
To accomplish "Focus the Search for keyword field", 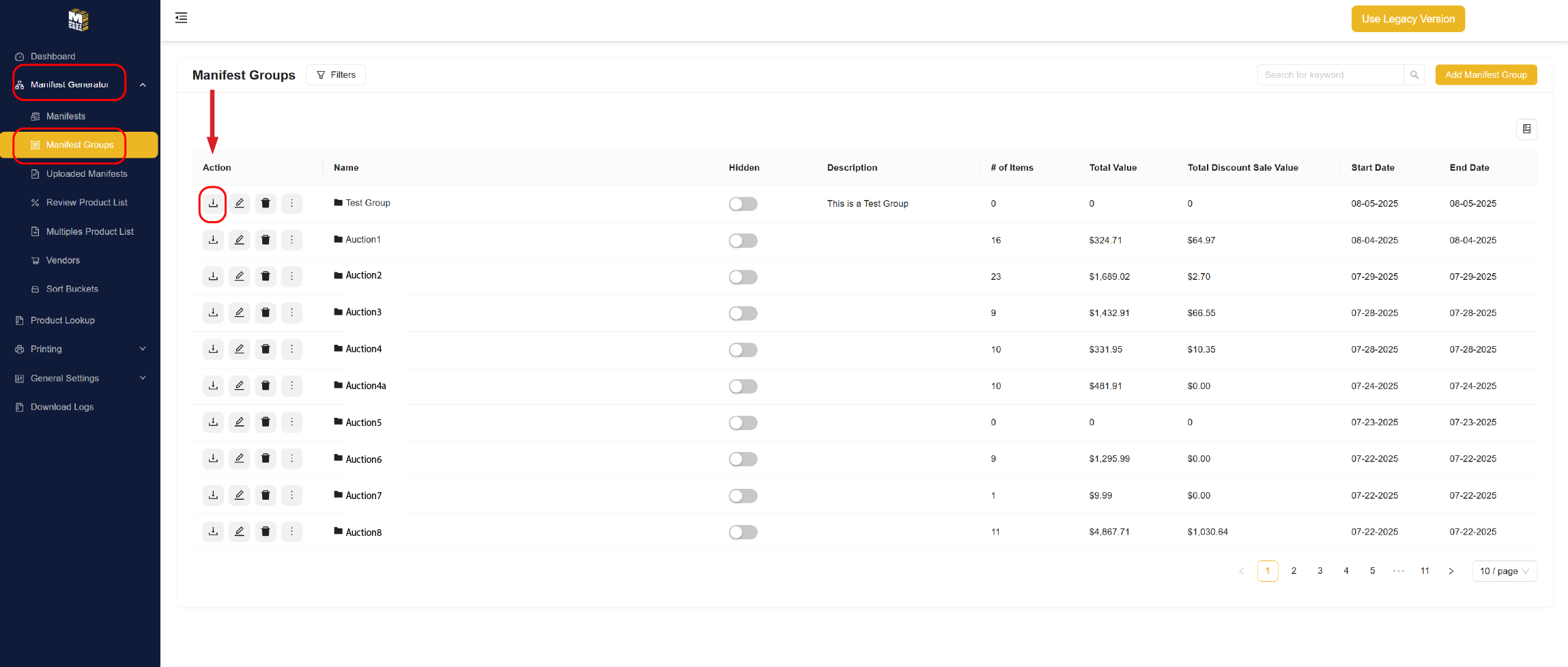I will pos(1330,75).
